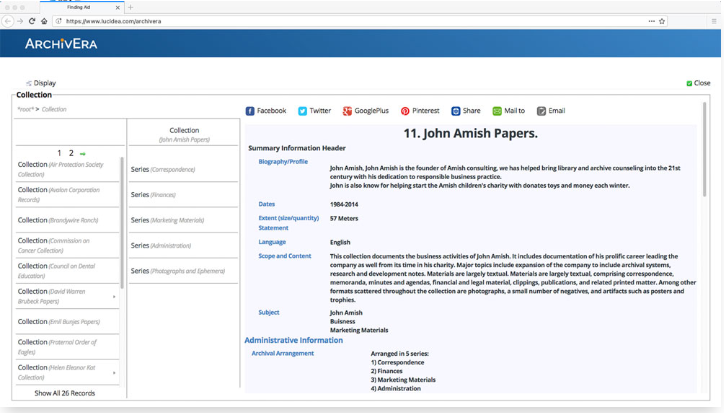Click the site info icon in address bar
Image resolution: width=724 pixels, height=413 pixels.
point(59,21)
